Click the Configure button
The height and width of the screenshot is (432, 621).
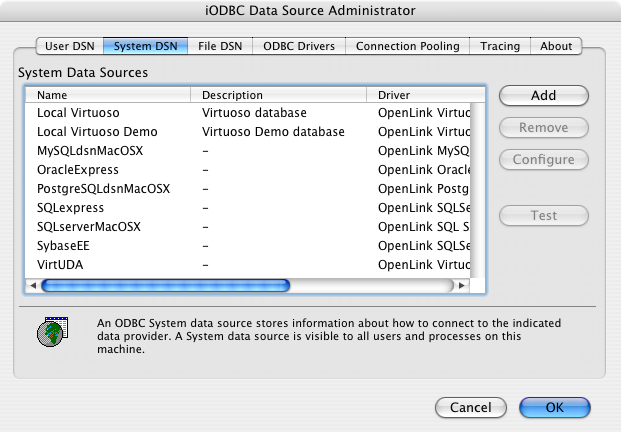544,160
